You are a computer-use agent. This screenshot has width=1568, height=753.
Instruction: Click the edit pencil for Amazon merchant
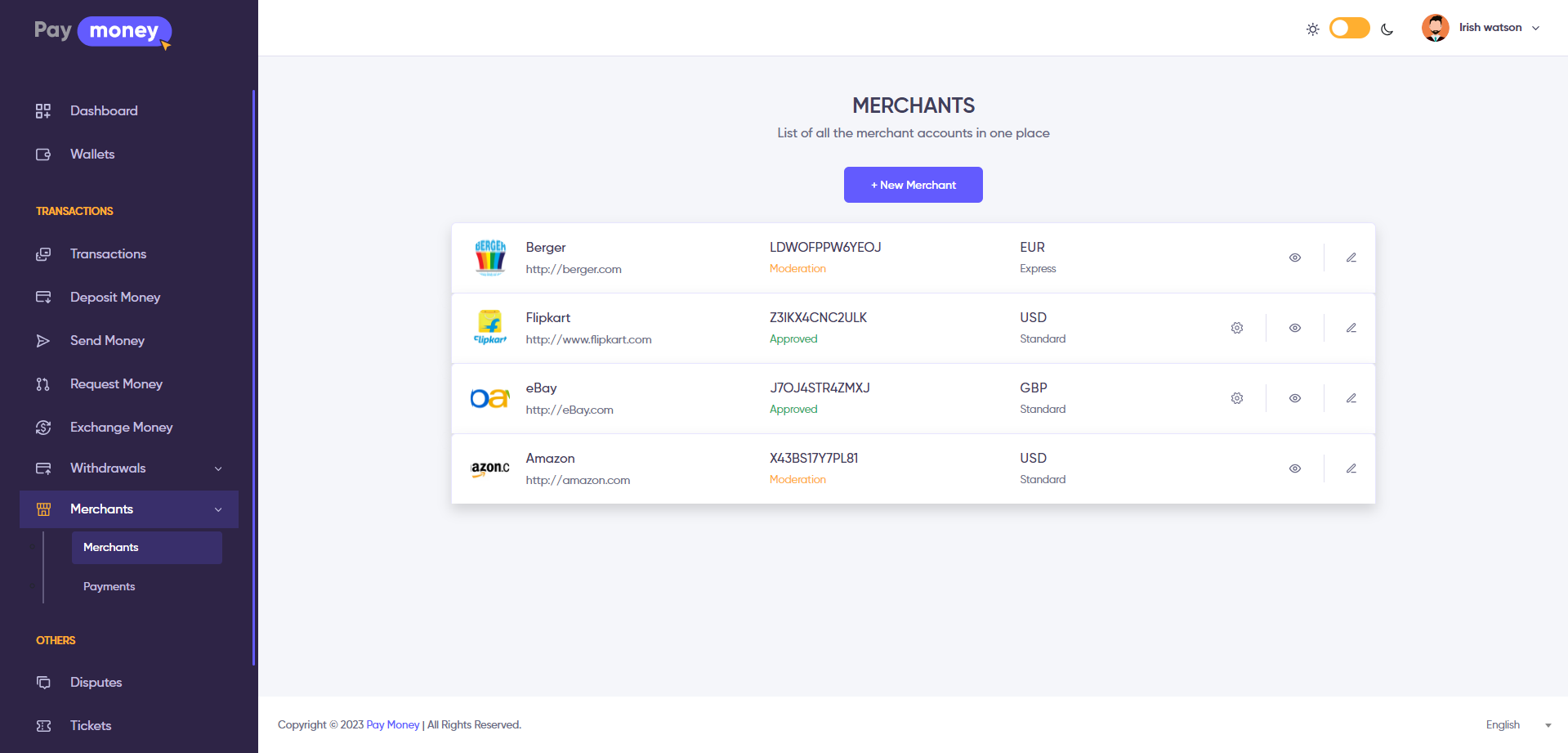pos(1351,468)
